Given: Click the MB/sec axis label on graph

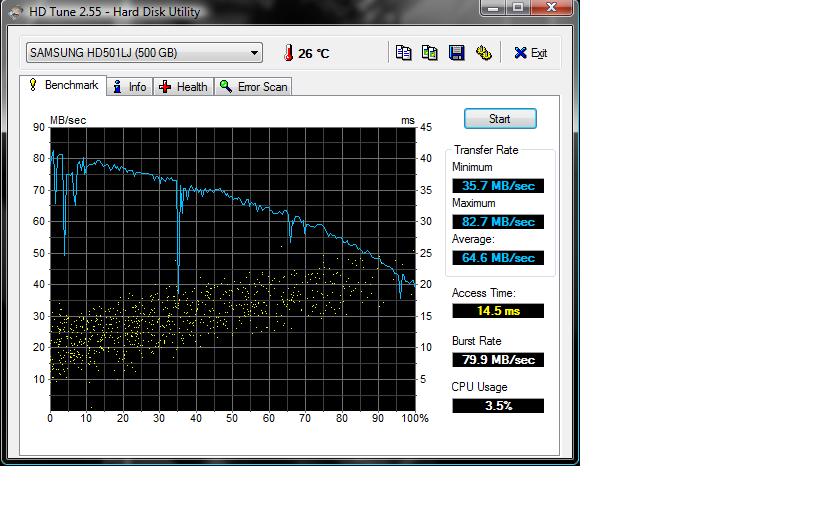Looking at the screenshot, I should point(68,120).
